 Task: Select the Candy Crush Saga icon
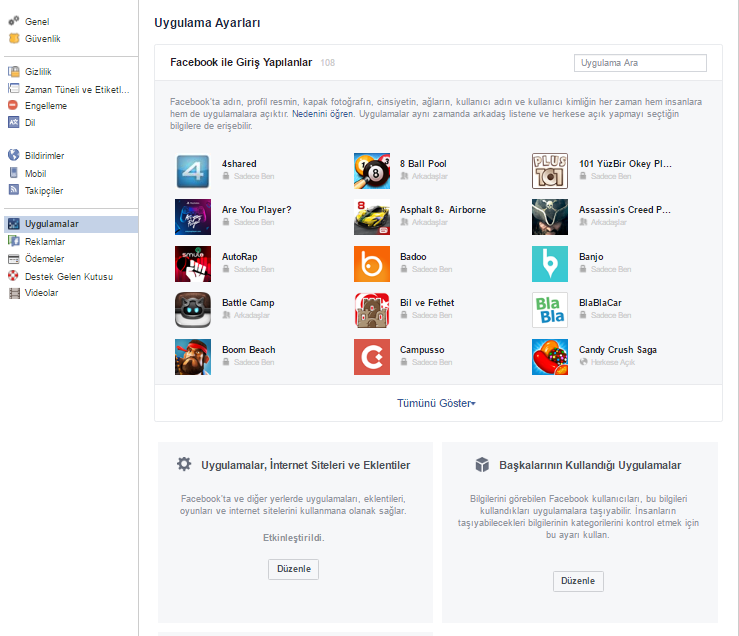click(550, 357)
